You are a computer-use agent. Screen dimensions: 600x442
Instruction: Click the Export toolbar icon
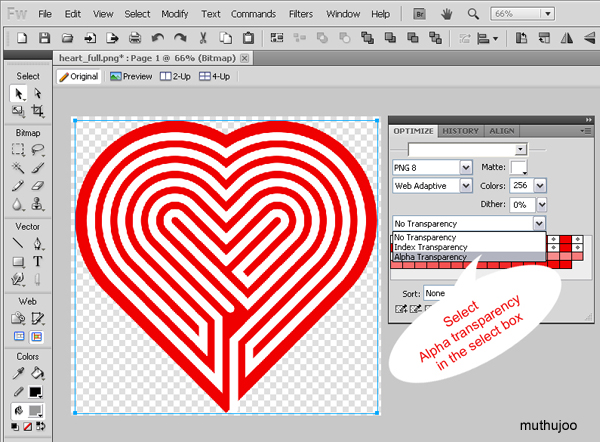112,38
